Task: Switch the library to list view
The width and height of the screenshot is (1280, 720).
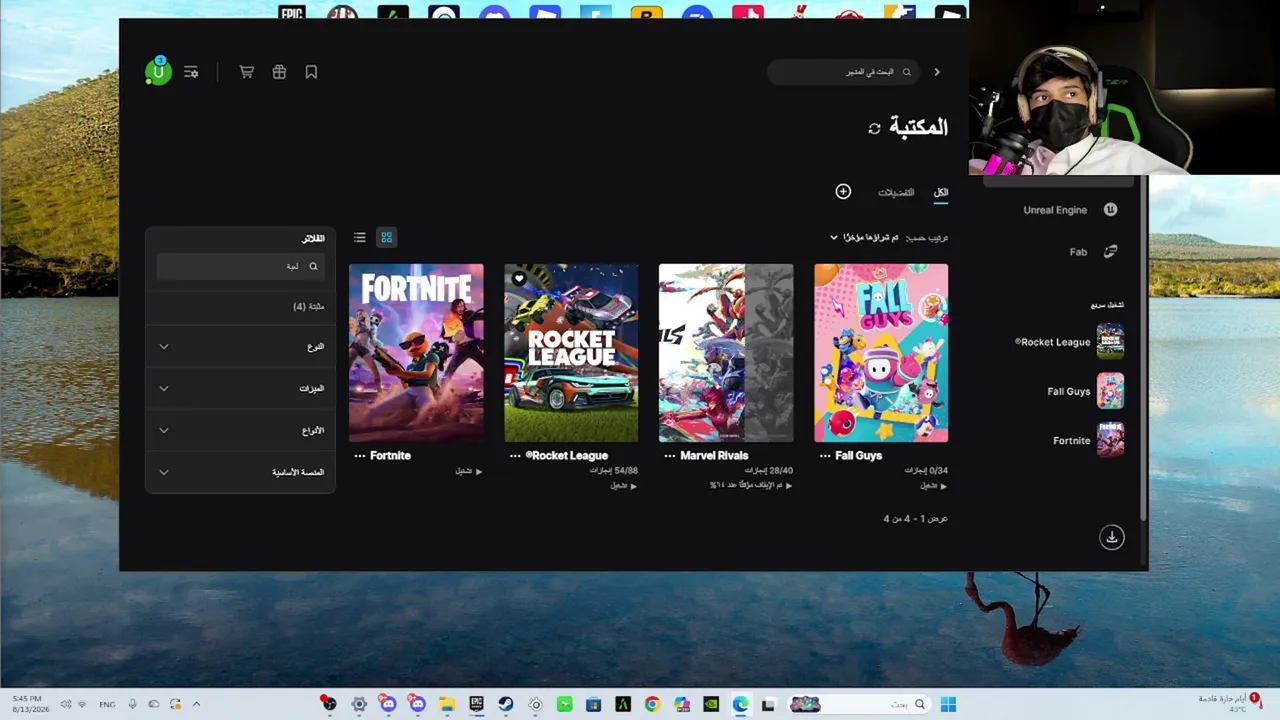Action: (x=360, y=237)
